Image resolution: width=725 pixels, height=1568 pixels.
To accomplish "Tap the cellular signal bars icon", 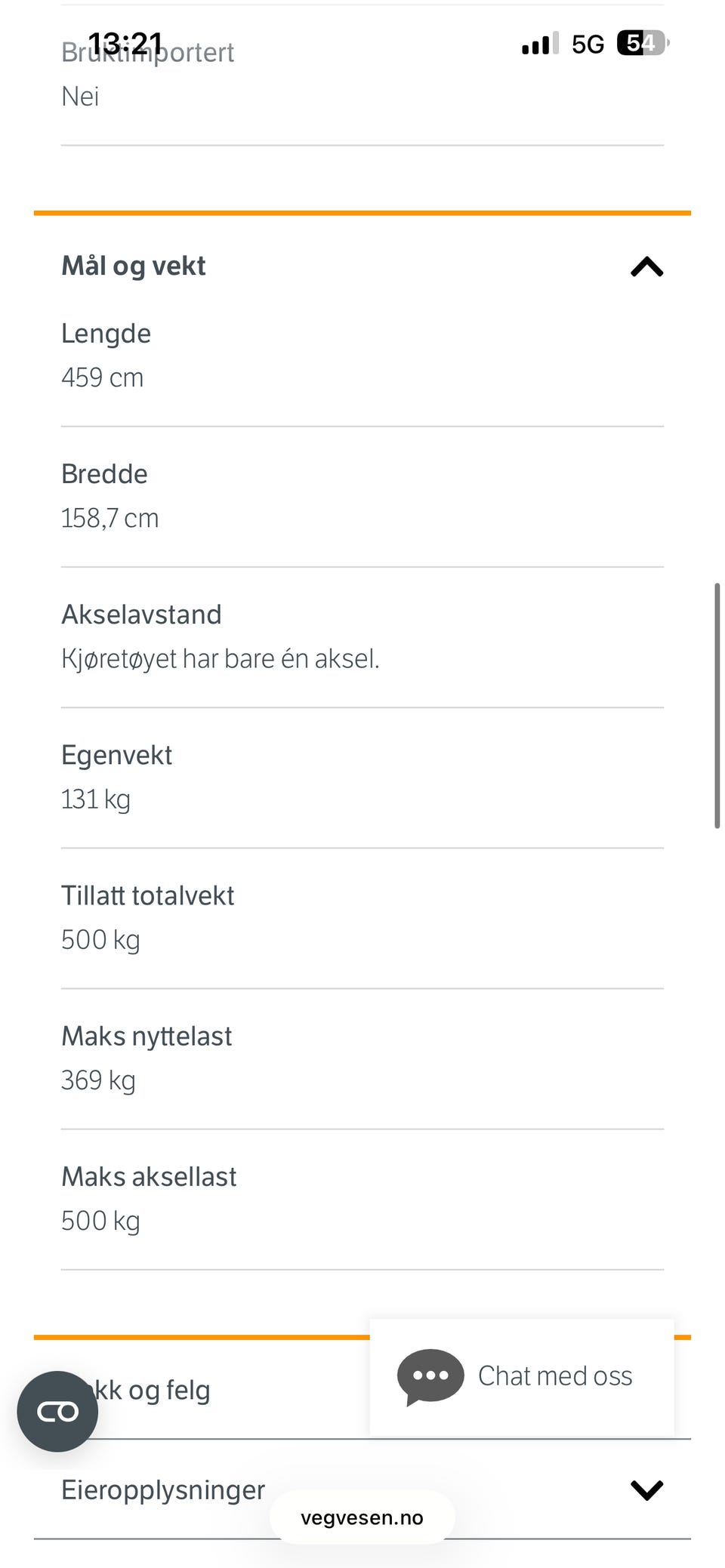I will coord(540,43).
